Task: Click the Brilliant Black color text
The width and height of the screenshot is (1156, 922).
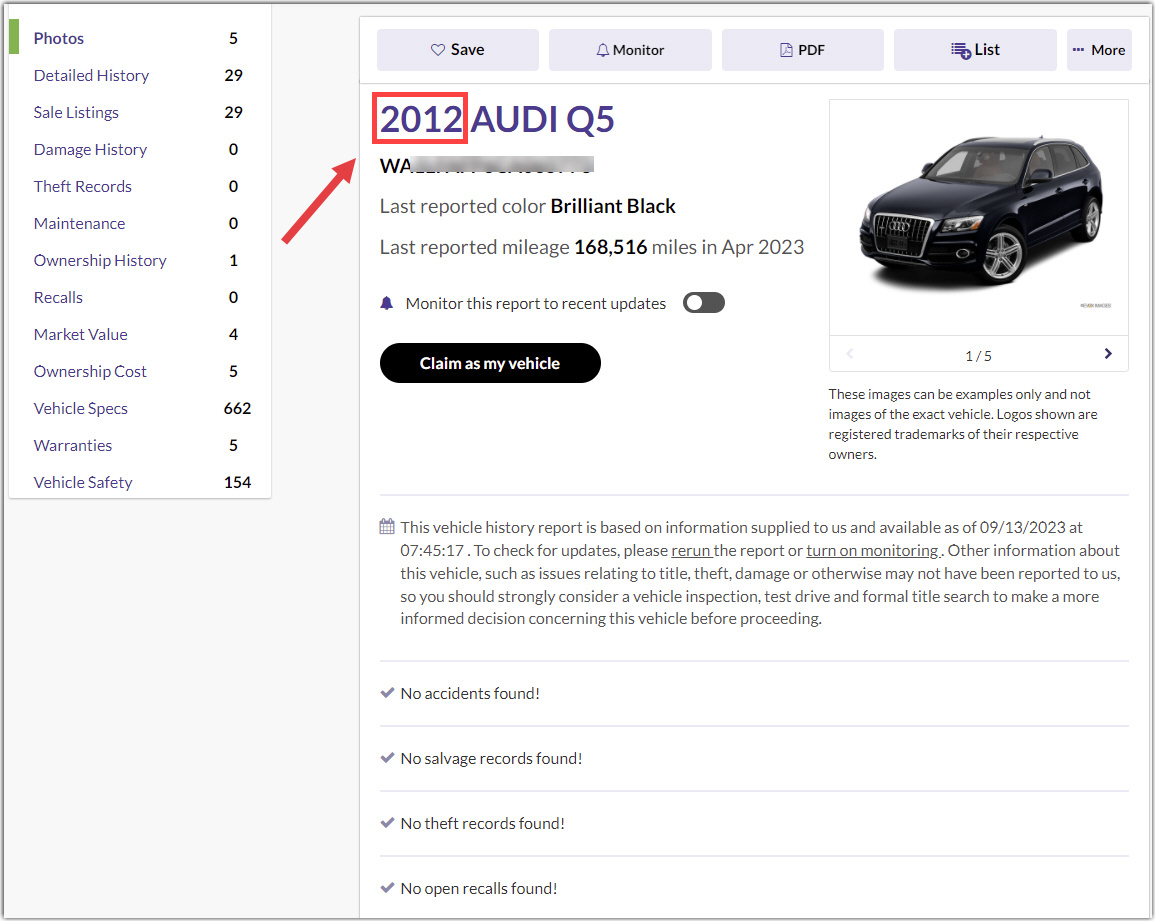Action: 613,206
